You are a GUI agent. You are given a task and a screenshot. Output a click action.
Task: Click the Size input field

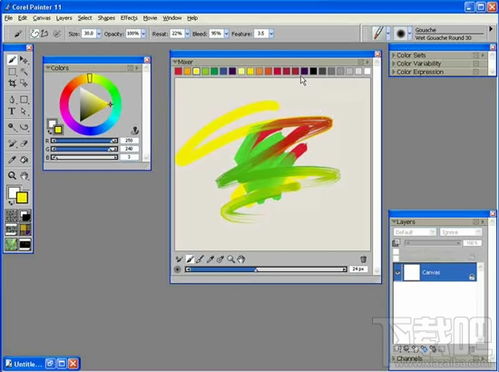[x=89, y=34]
